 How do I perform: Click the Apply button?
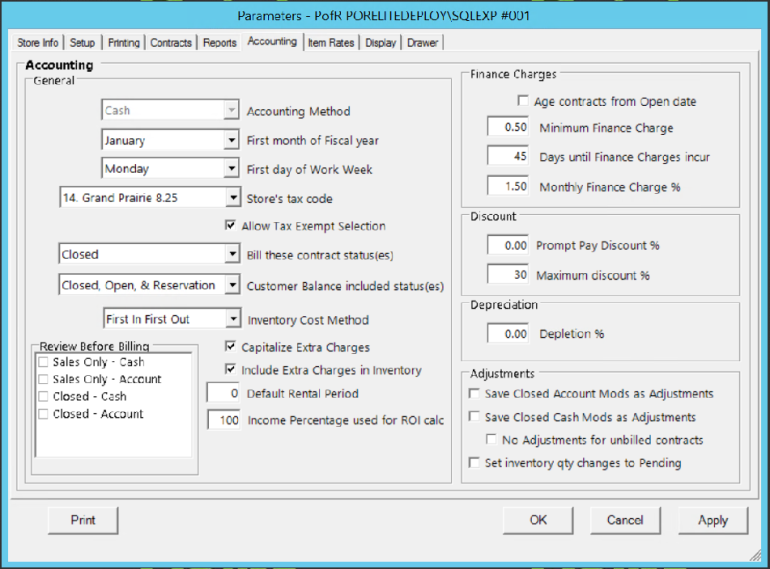click(713, 520)
